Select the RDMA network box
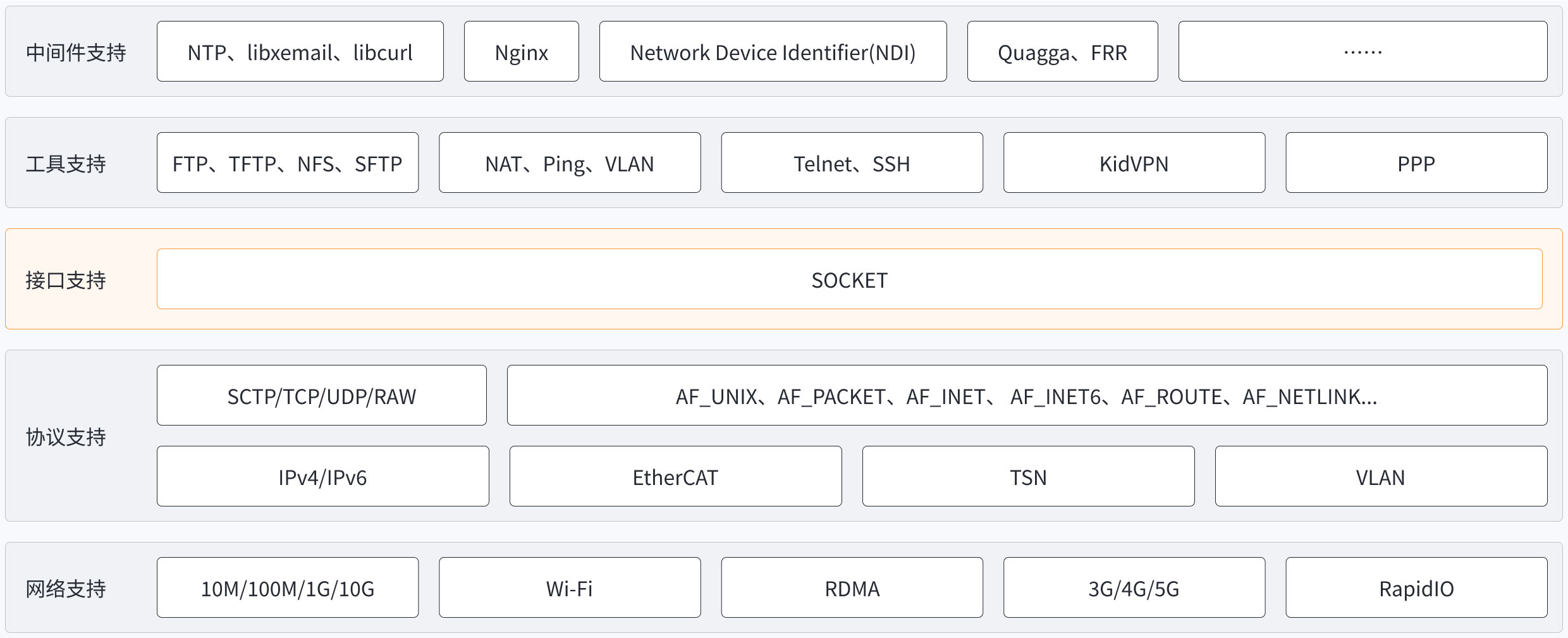Viewport: 1568px width, 638px height. (852, 588)
